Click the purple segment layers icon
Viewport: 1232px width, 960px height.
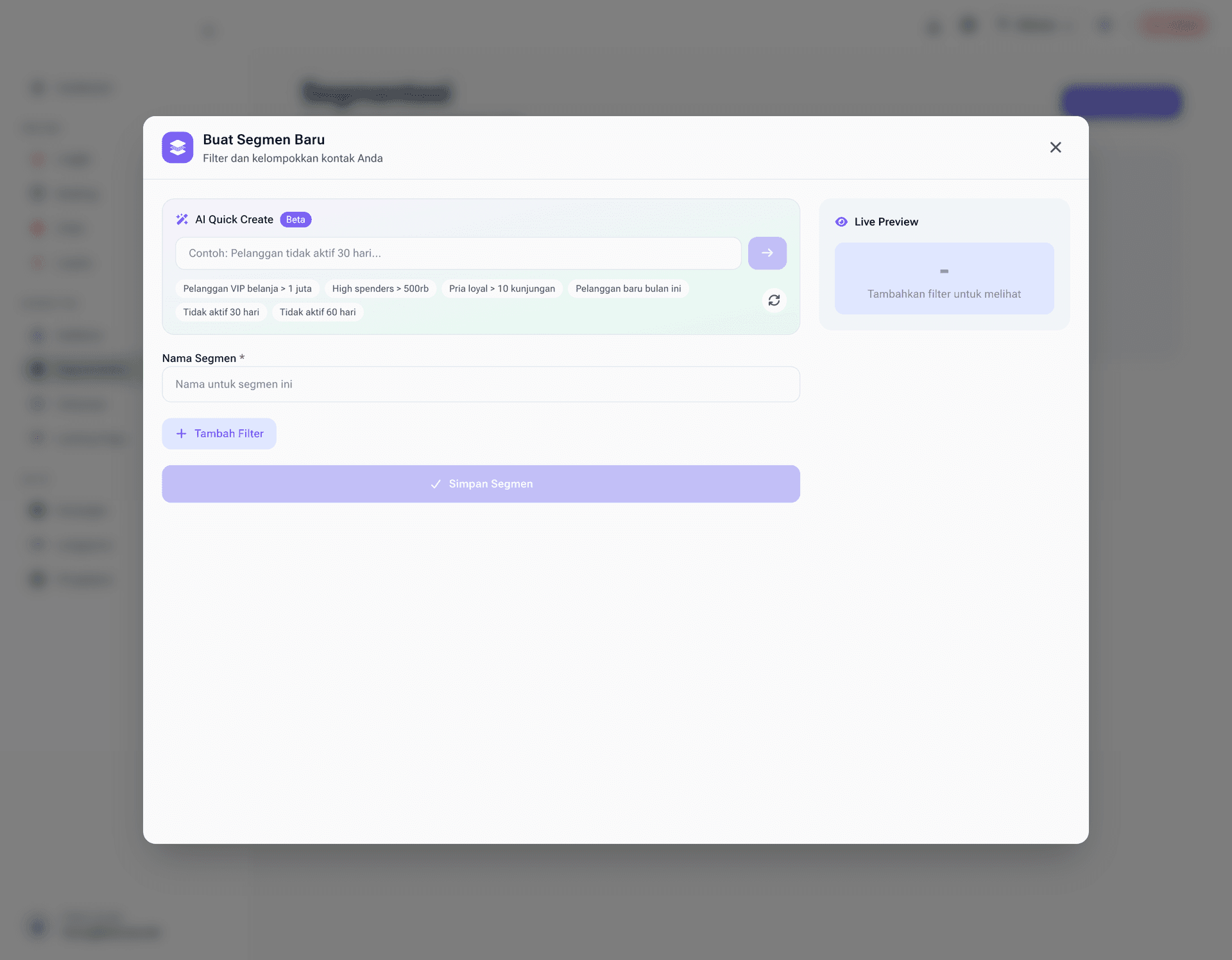pyautogui.click(x=178, y=148)
